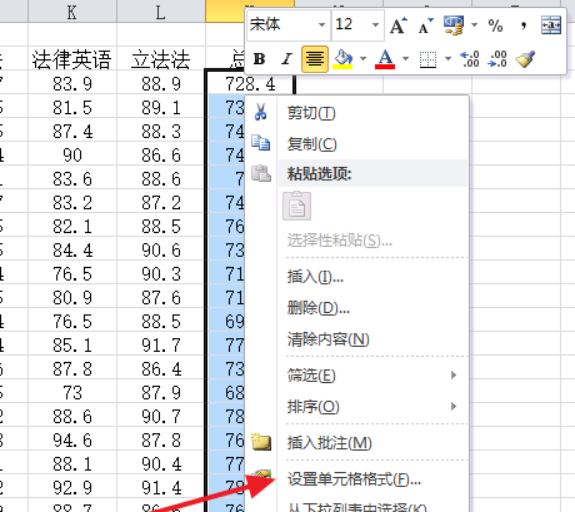The height and width of the screenshot is (512, 575).
Task: Toggle italic formatting in mini toolbar
Action: [287, 59]
